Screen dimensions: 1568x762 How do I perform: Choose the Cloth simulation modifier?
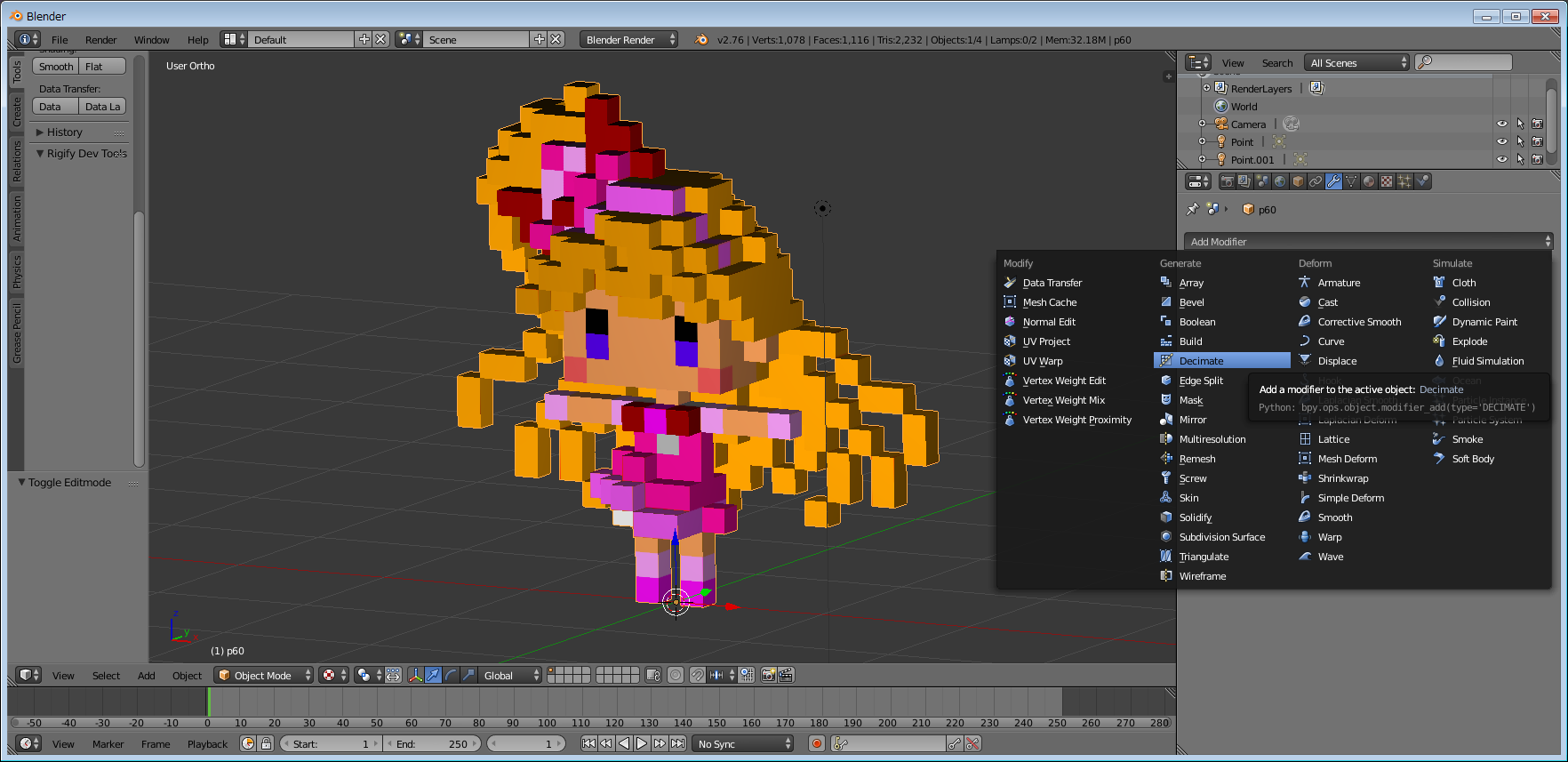pyautogui.click(x=1464, y=282)
